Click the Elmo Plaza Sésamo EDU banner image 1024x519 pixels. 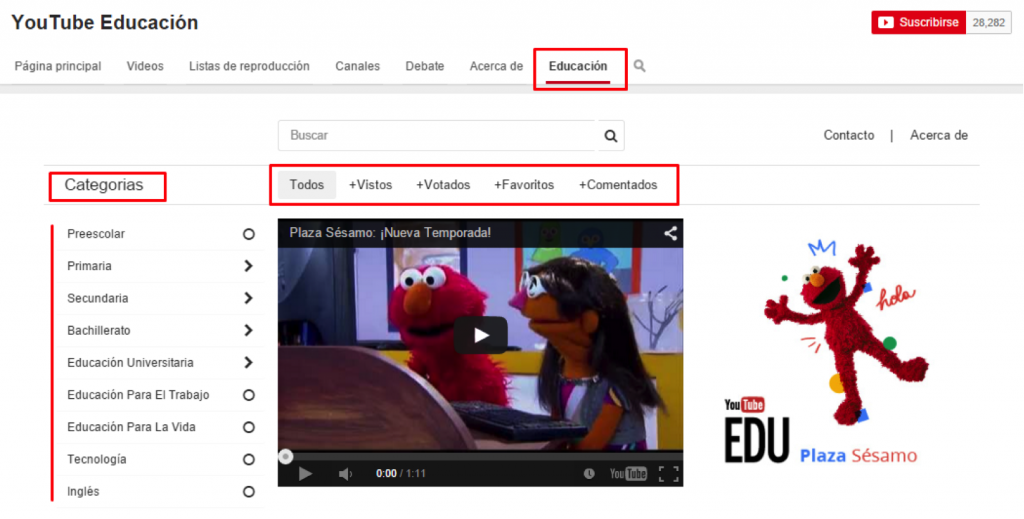coord(827,353)
